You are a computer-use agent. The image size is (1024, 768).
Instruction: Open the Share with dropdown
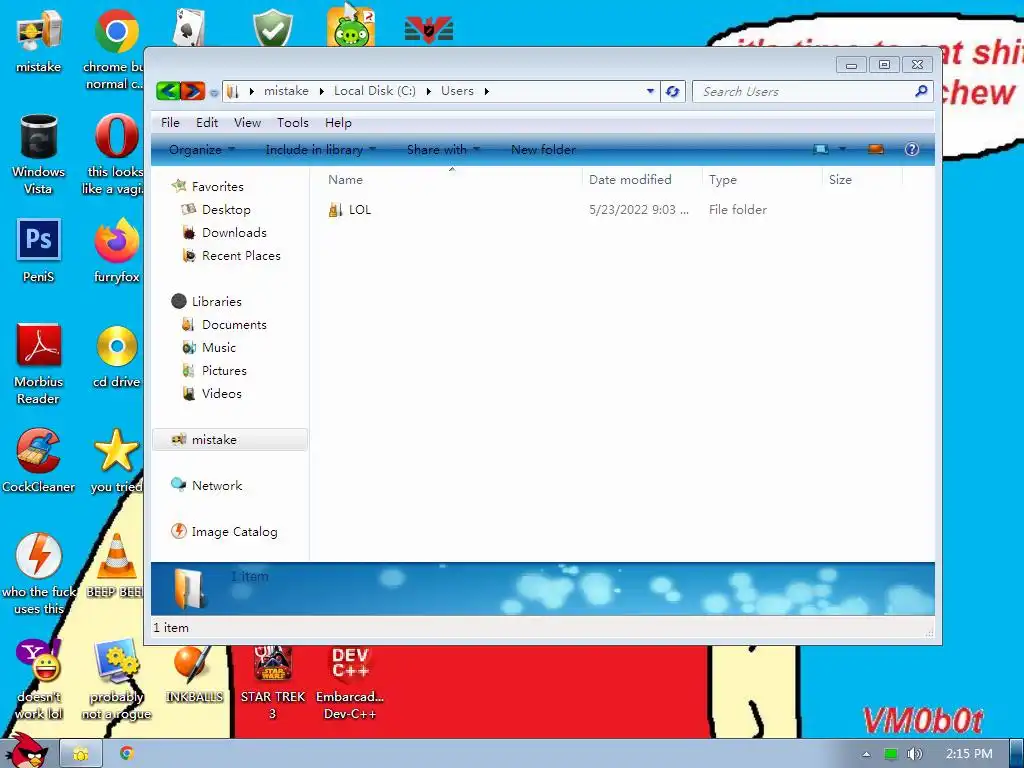click(443, 150)
